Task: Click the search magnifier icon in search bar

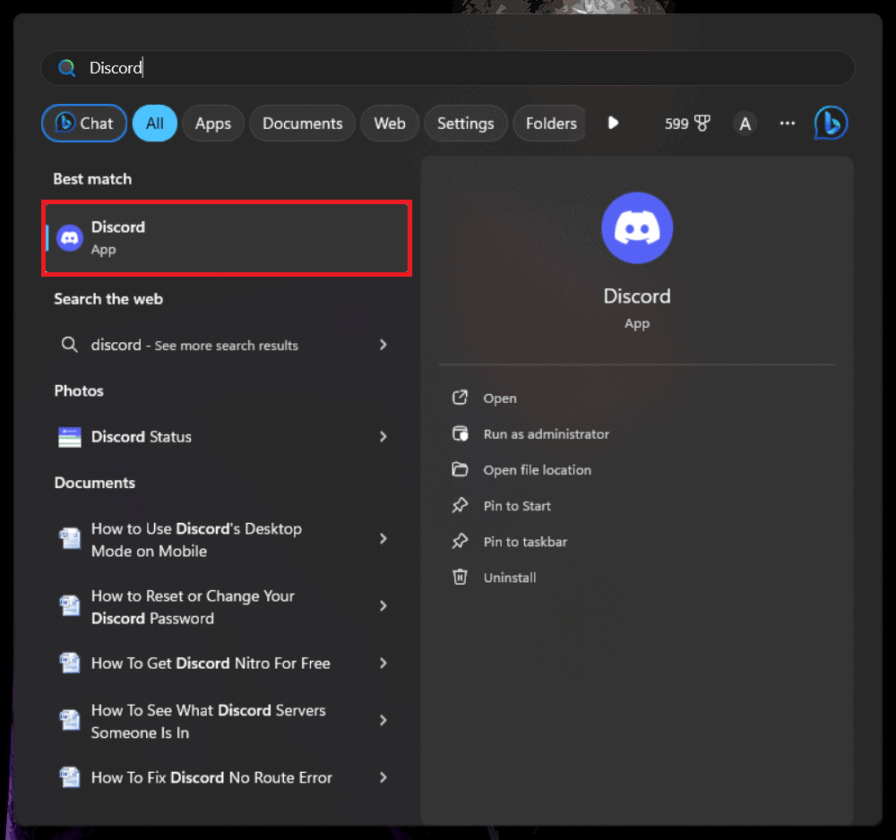Action: [67, 67]
